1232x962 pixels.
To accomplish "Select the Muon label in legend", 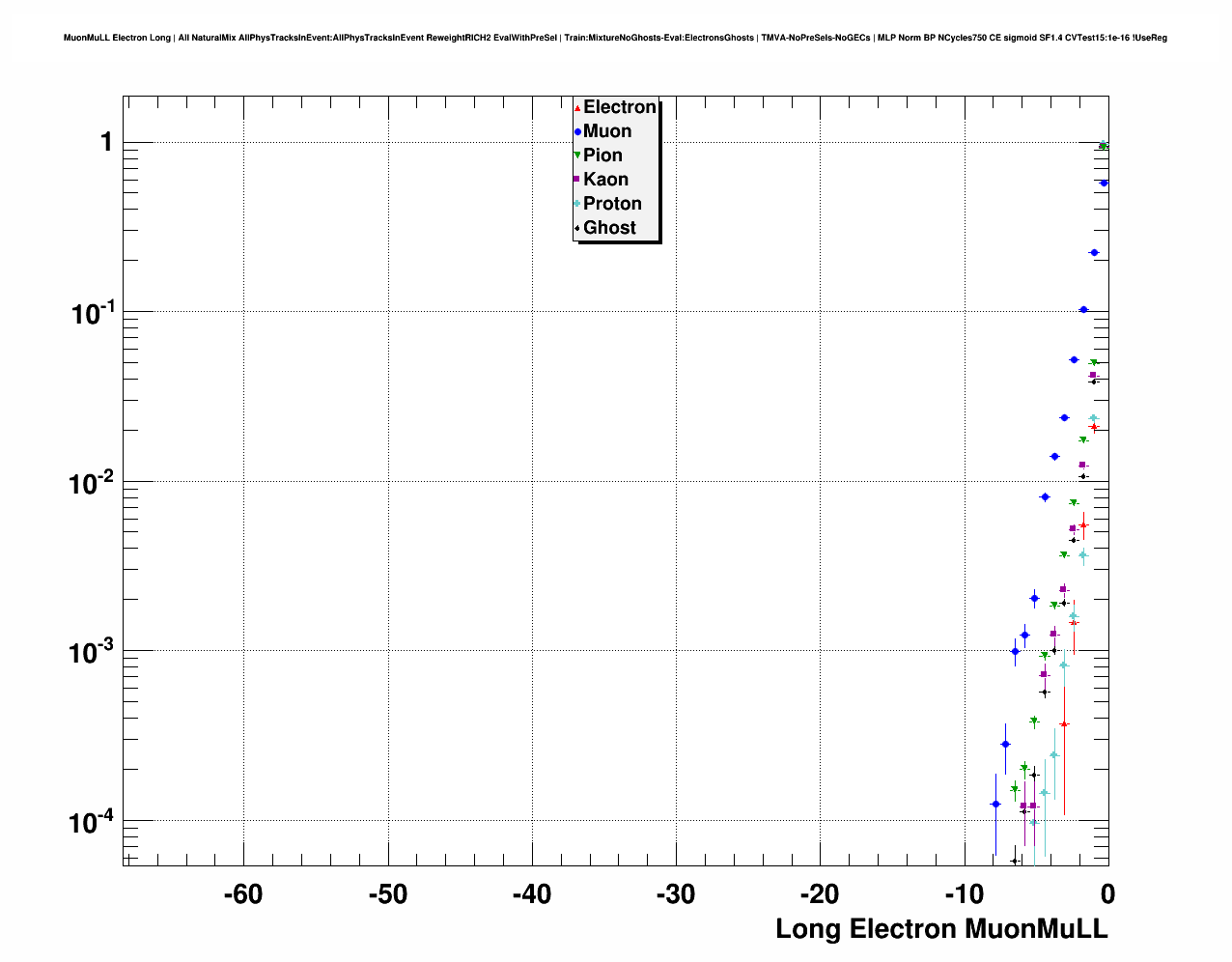I will [x=607, y=131].
